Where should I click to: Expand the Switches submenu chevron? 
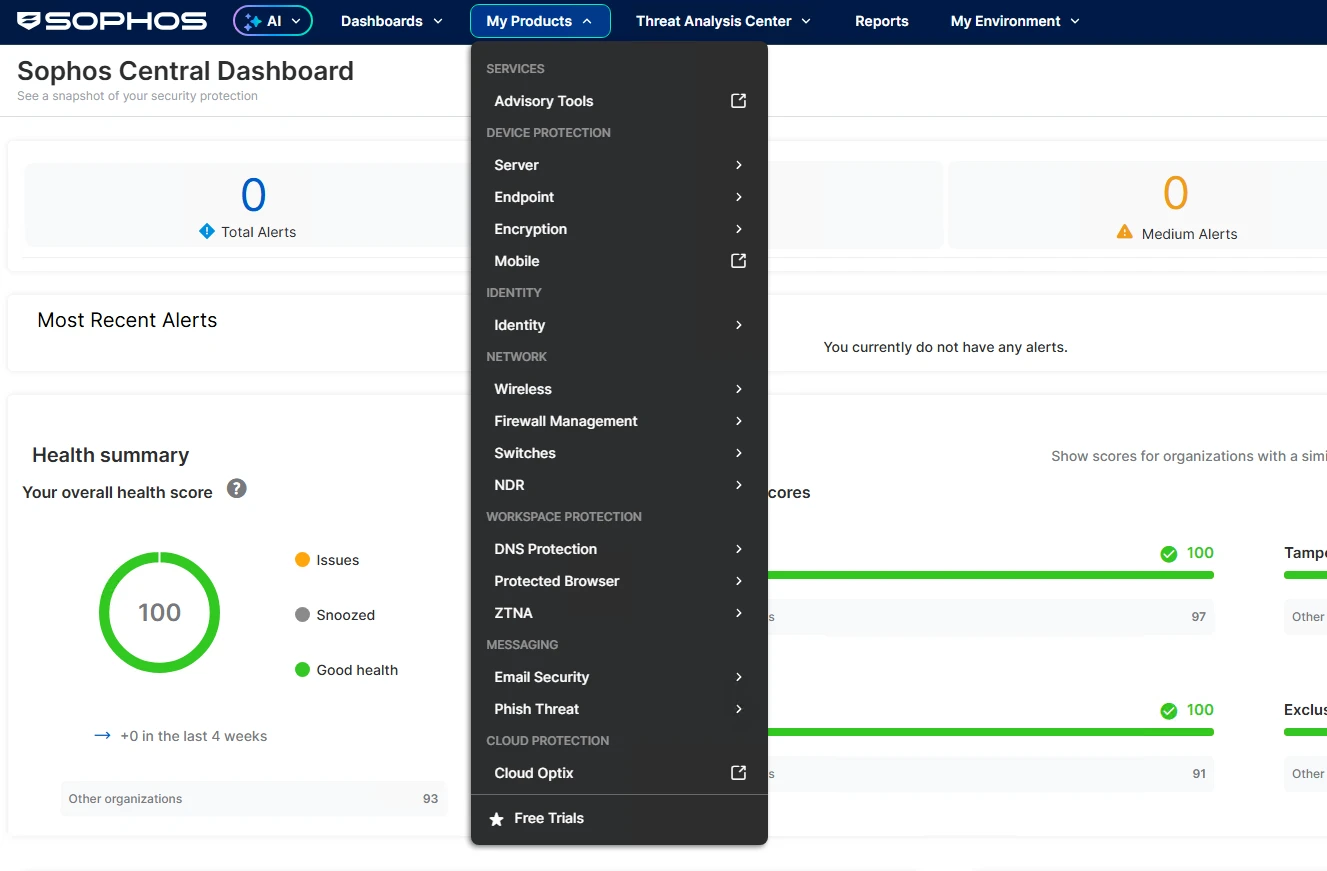[739, 453]
